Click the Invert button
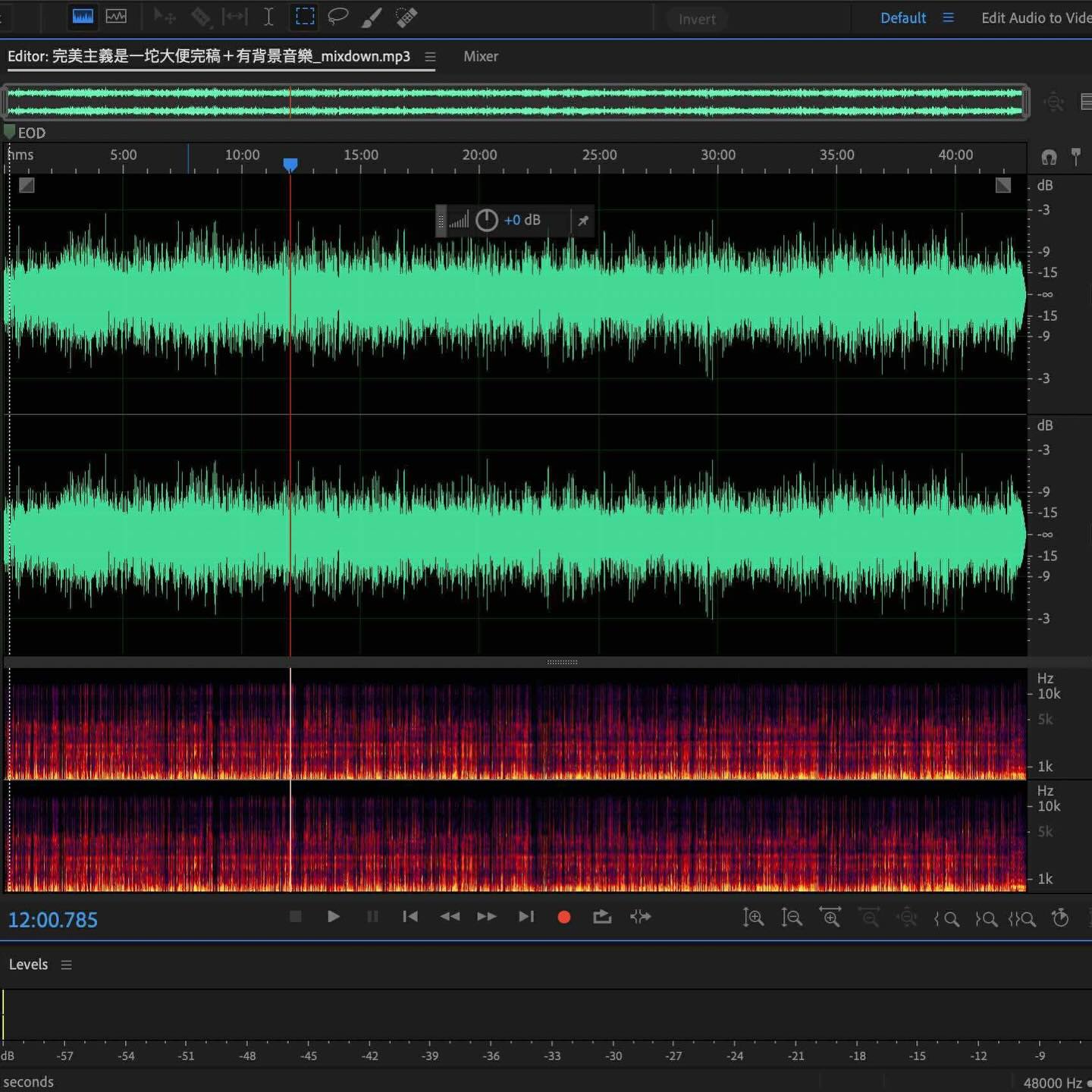The width and height of the screenshot is (1092, 1092). (x=697, y=19)
